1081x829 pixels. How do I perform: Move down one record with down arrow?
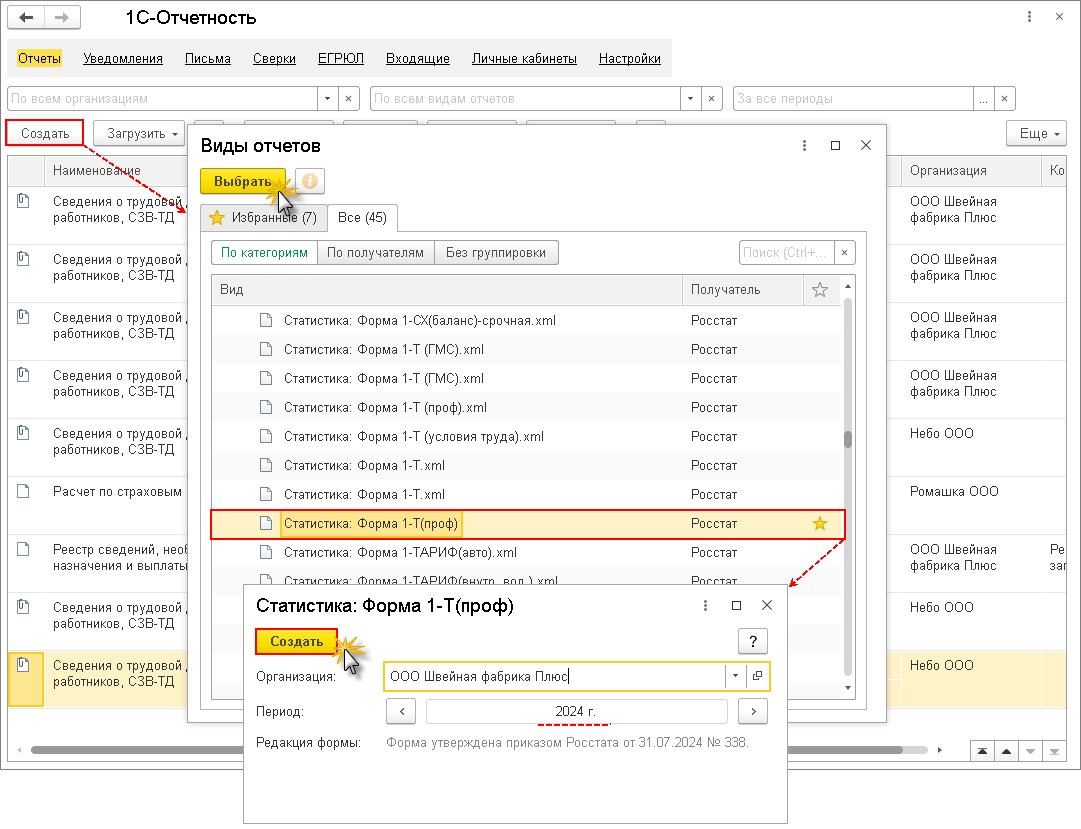(x=1030, y=751)
